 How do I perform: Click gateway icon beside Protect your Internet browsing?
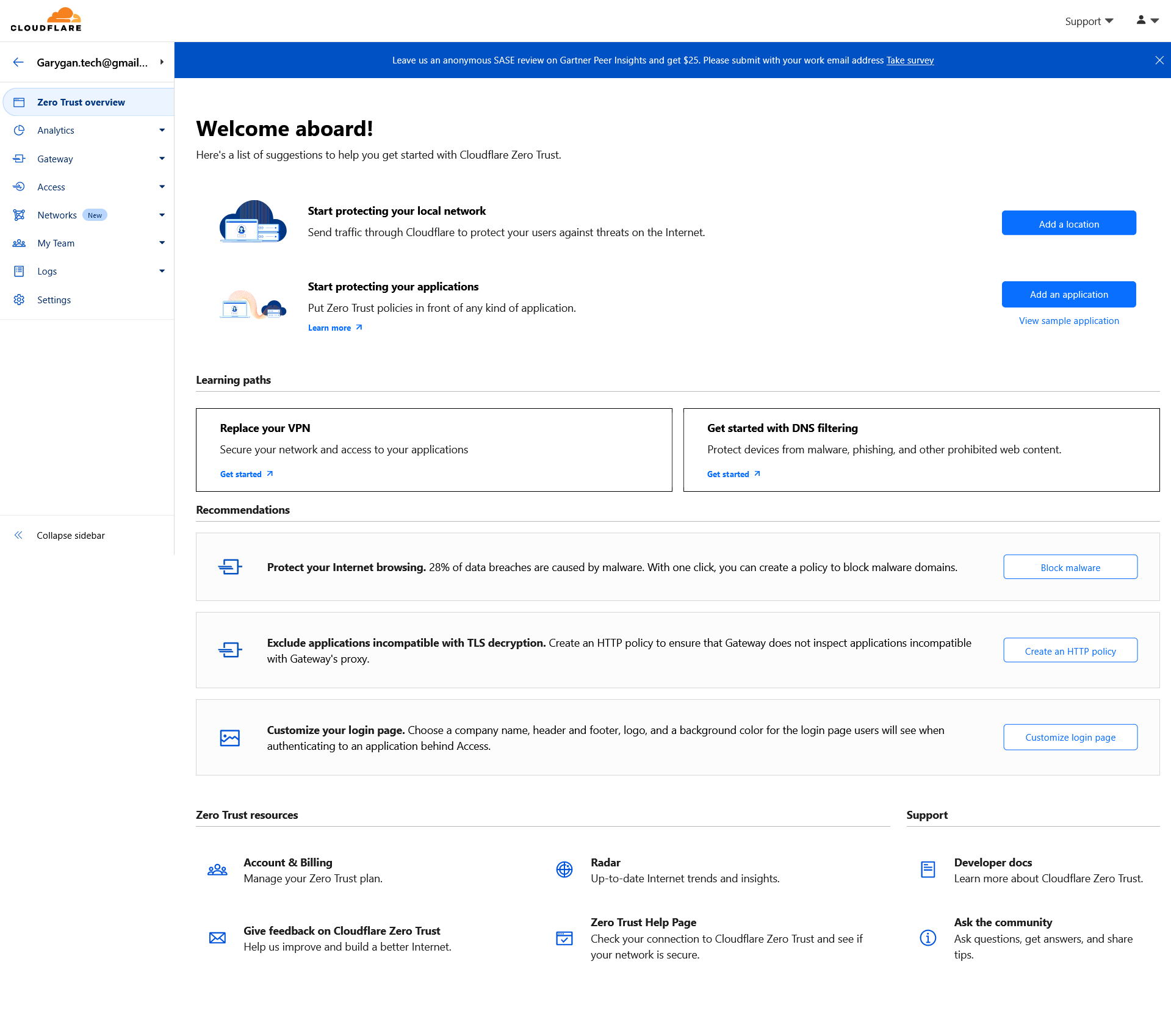coord(230,567)
